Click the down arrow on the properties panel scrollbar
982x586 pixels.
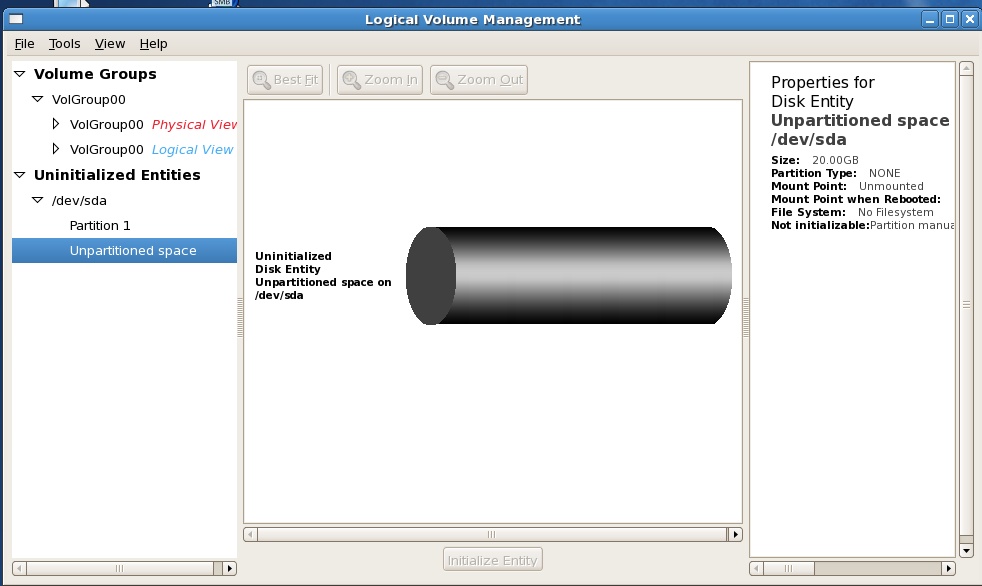966,550
